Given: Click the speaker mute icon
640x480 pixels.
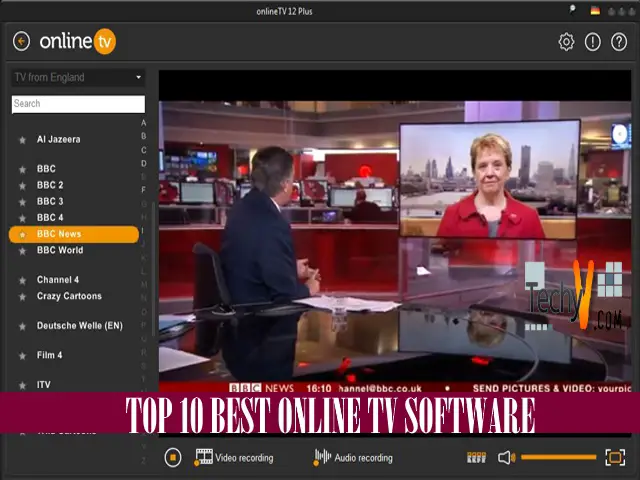Looking at the screenshot, I should click(507, 458).
